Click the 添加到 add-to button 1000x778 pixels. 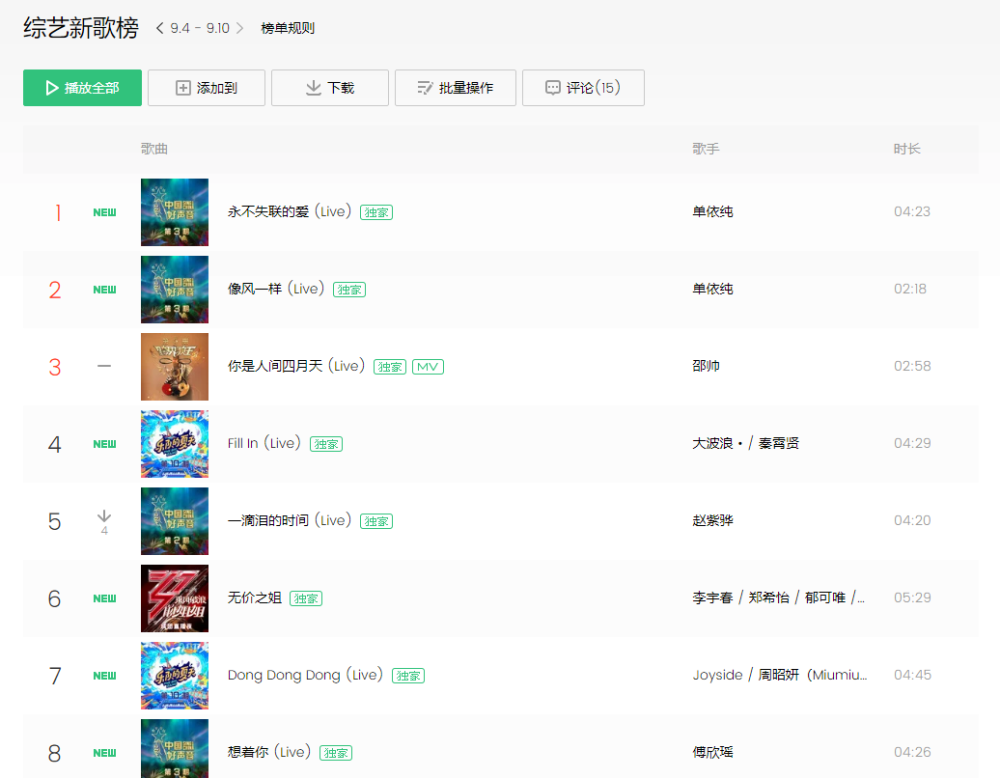click(207, 88)
